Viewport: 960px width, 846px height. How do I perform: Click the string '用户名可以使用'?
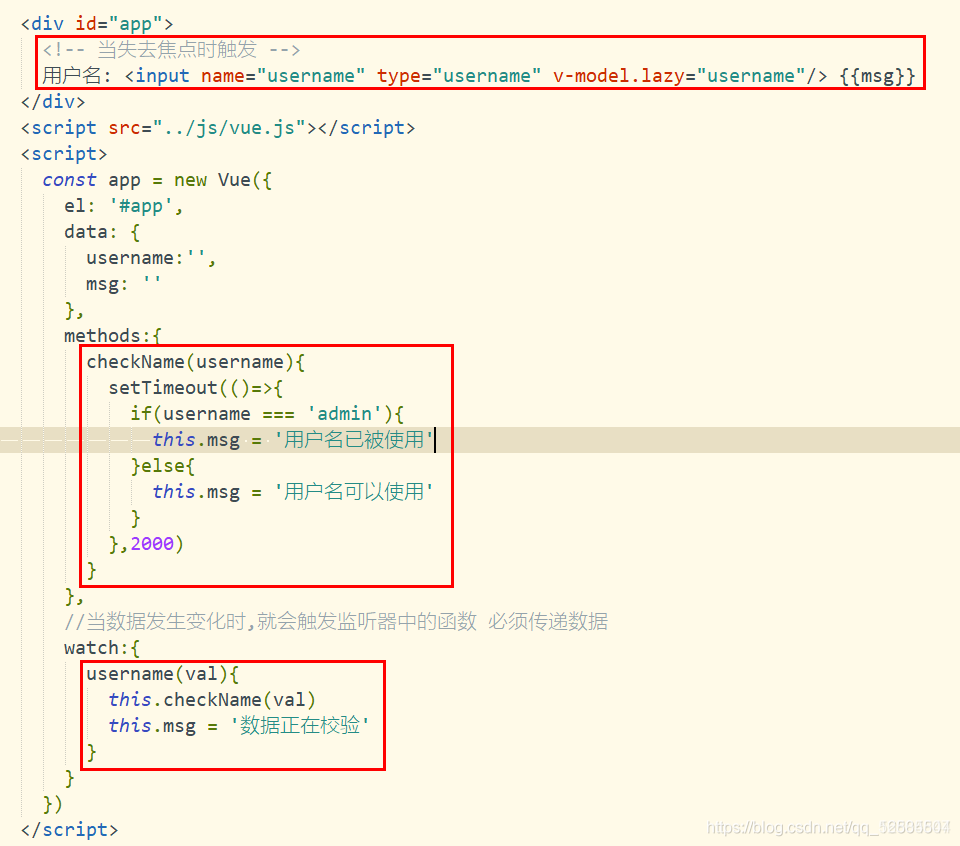pyautogui.click(x=354, y=492)
